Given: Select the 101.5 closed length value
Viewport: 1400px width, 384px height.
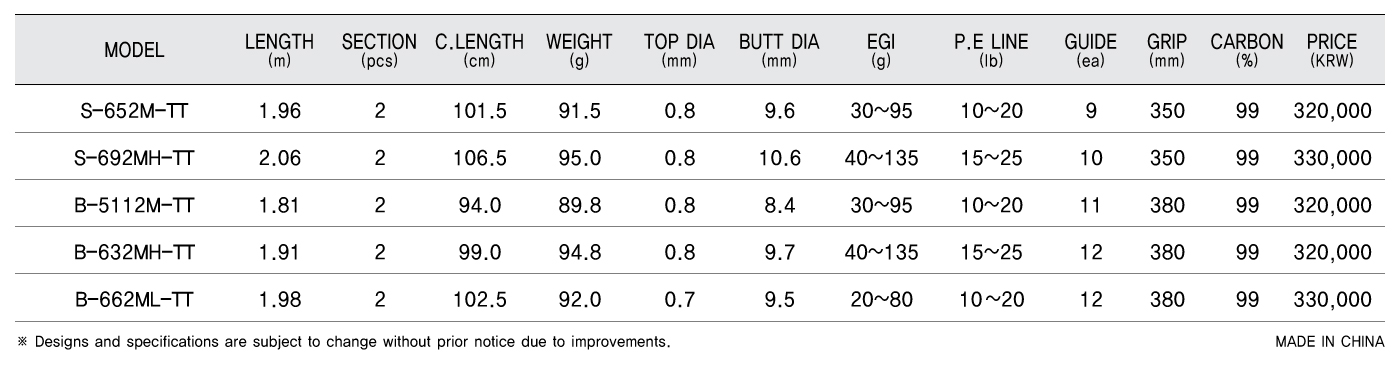Looking at the screenshot, I should tap(479, 112).
